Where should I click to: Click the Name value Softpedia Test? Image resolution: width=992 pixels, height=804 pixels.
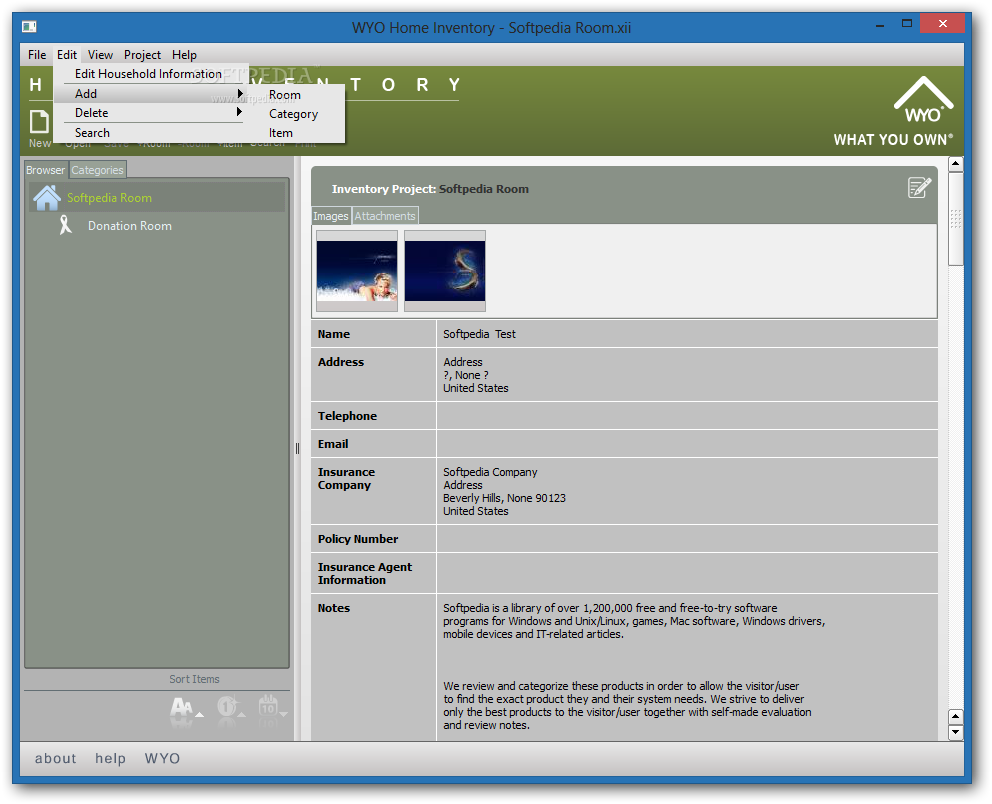tap(479, 334)
